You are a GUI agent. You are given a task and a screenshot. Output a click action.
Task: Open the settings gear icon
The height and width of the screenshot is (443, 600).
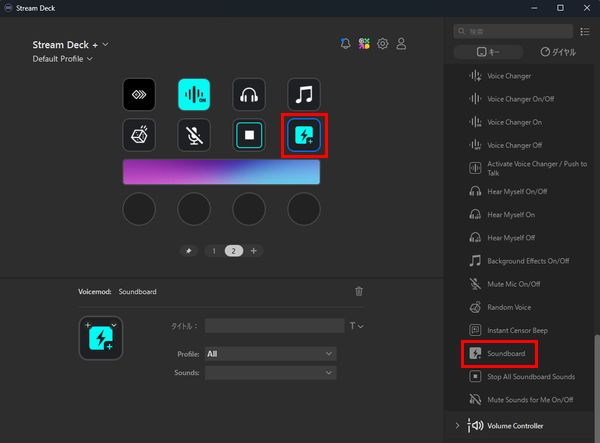(x=383, y=44)
